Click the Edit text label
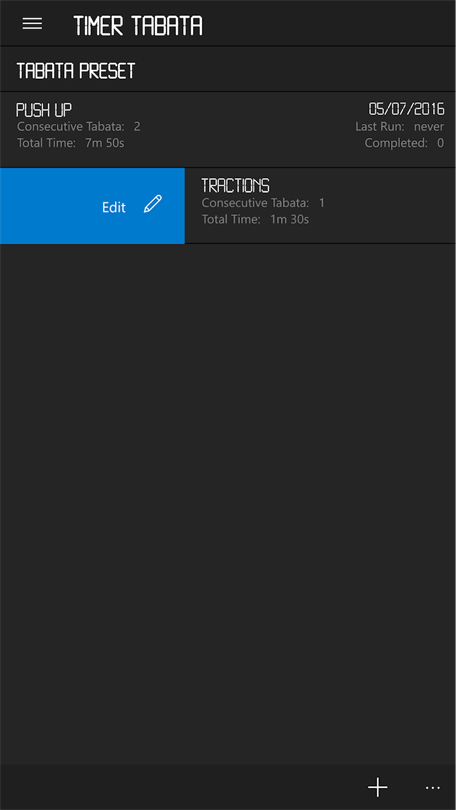 [114, 207]
